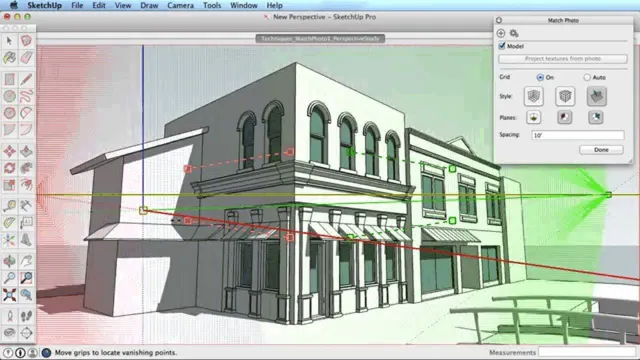Select the arrow Select tool
Viewport: 640px width, 360px height.
pyautogui.click(x=9, y=40)
